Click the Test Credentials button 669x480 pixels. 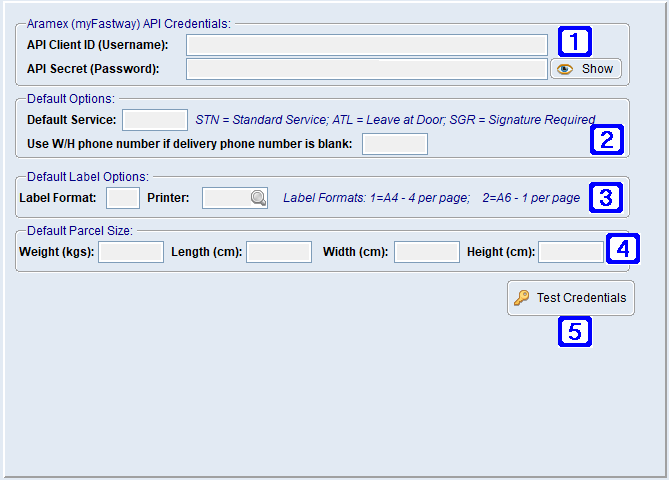571,298
